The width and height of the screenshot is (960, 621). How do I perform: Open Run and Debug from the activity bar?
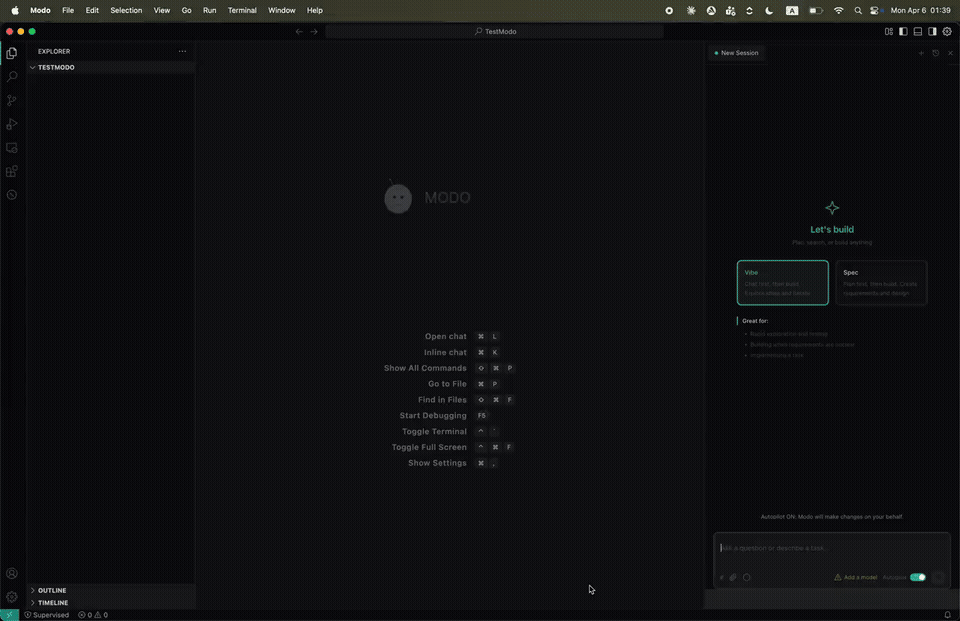point(12,124)
